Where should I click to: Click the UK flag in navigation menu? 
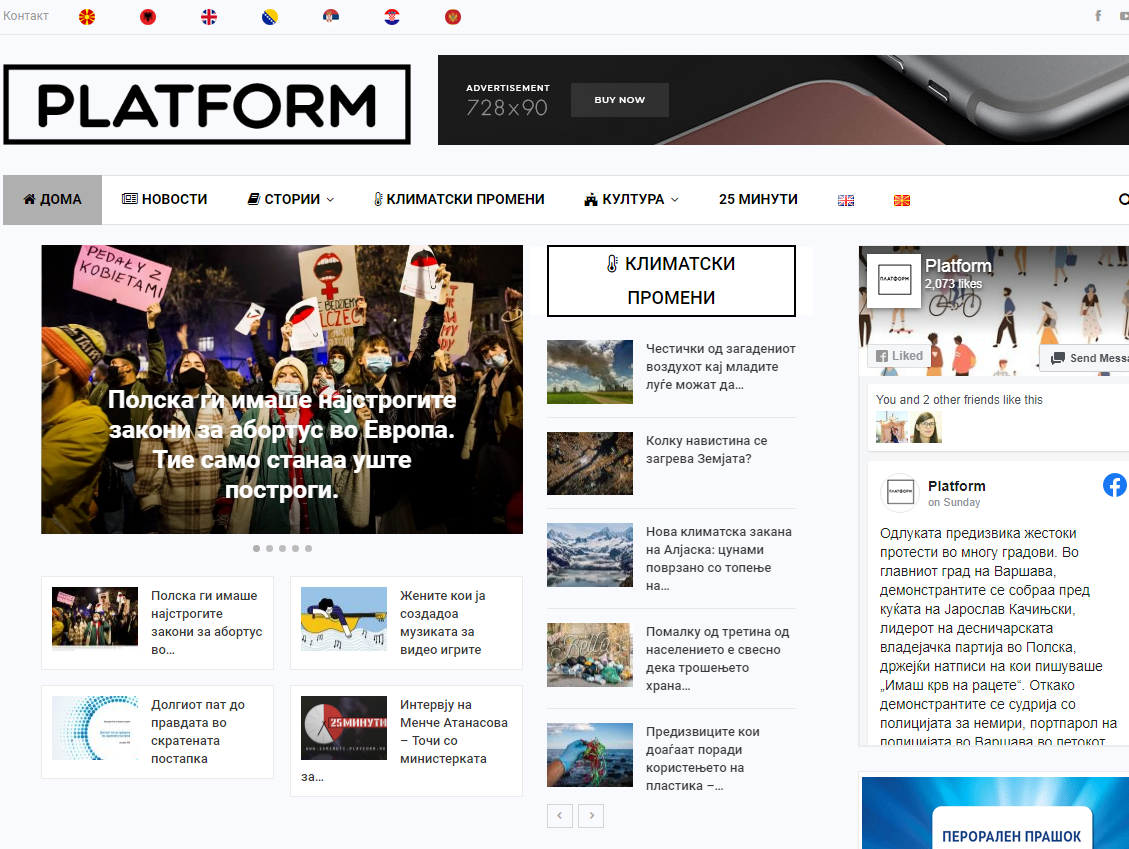click(x=846, y=200)
